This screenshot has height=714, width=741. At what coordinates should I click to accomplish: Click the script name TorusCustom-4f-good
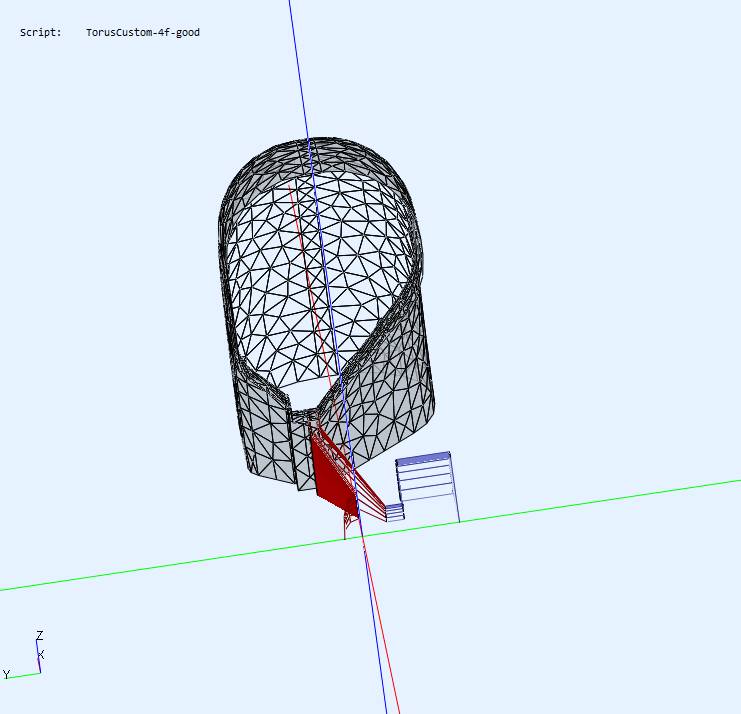pyautogui.click(x=143, y=33)
